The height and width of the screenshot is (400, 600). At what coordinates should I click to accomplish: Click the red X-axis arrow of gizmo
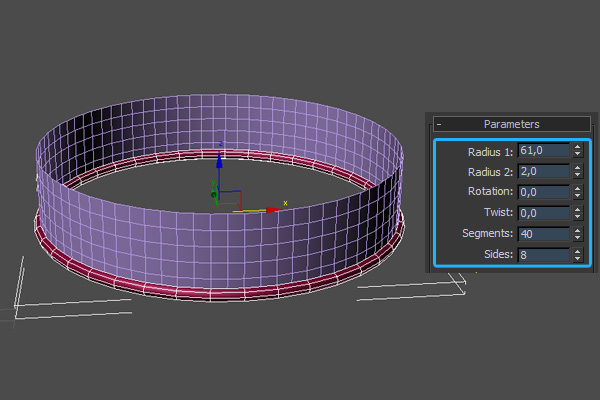[x=271, y=210]
